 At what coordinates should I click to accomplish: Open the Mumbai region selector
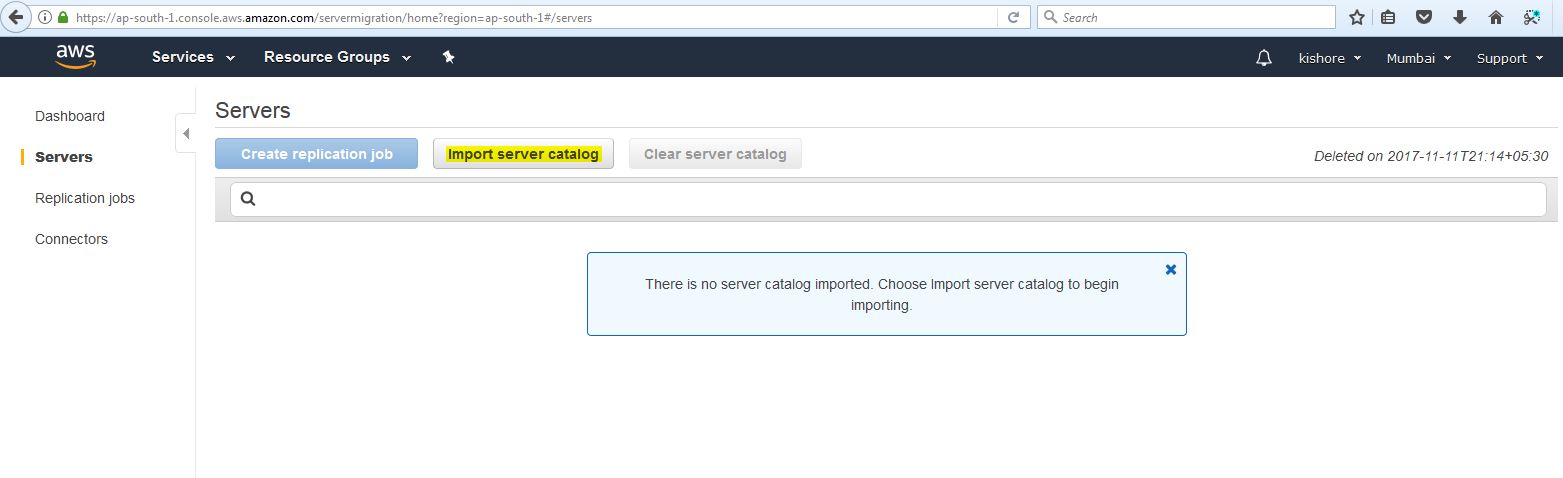pos(1418,58)
